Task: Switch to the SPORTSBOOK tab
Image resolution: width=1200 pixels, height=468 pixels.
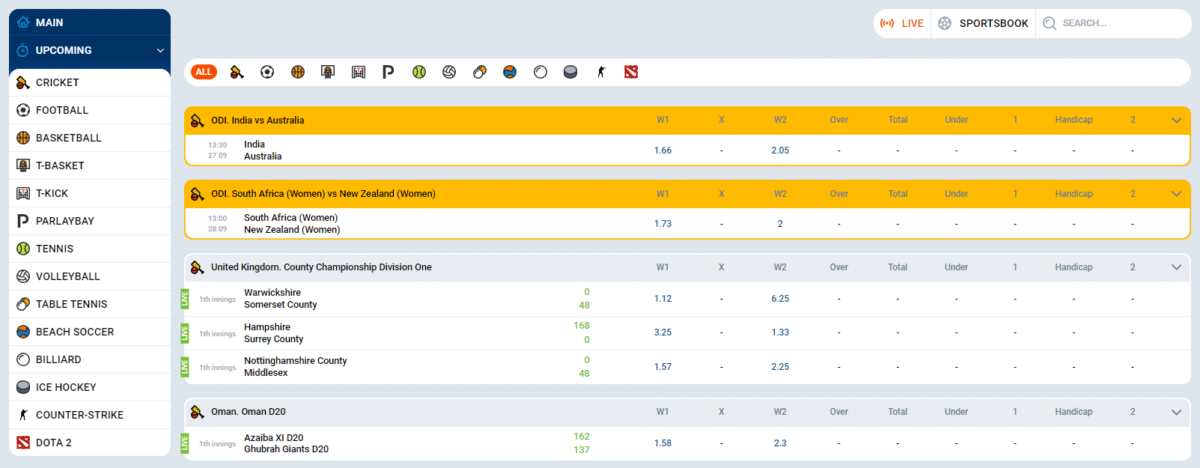Action: click(983, 23)
